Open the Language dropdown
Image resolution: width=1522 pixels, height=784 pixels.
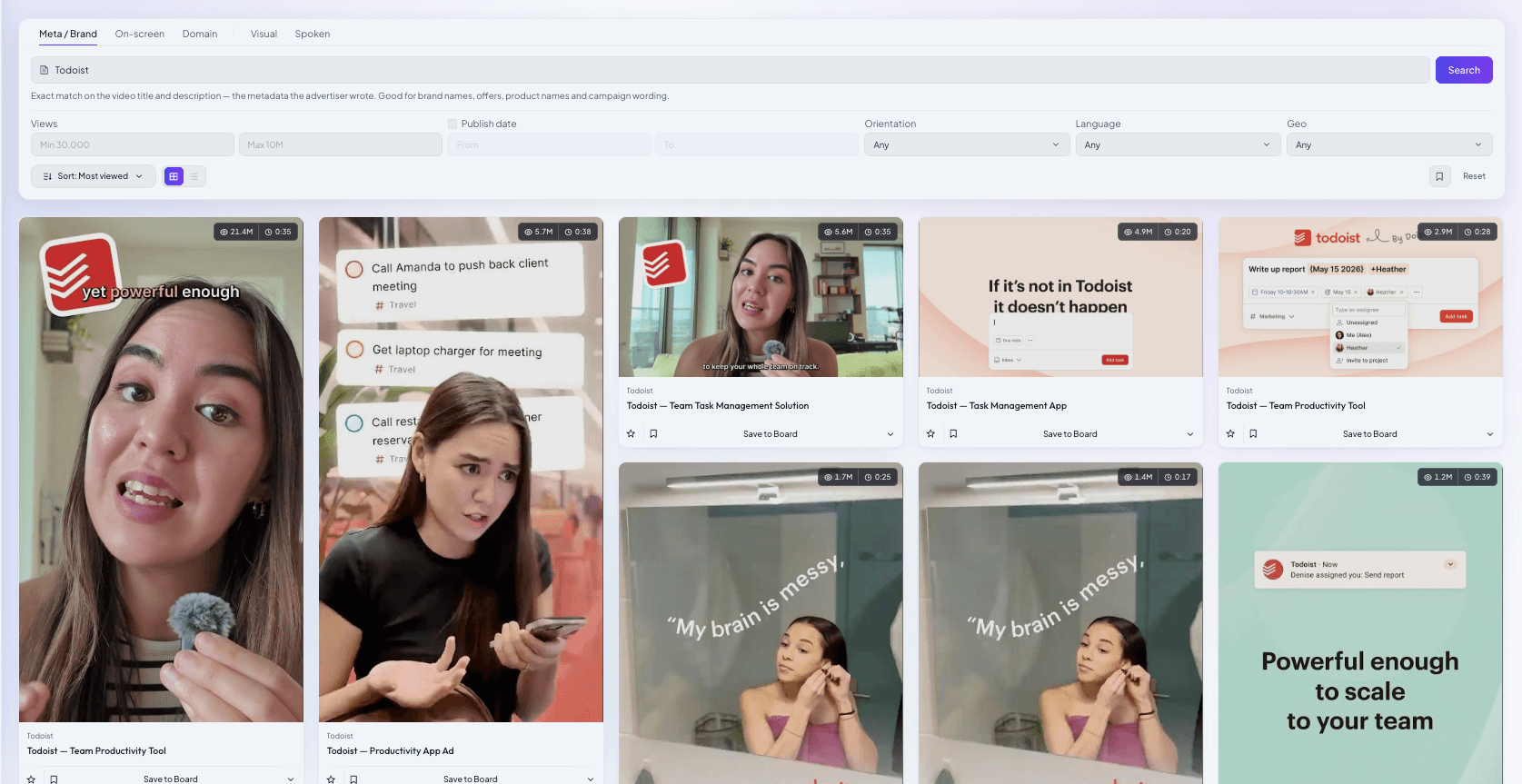[x=1178, y=144]
